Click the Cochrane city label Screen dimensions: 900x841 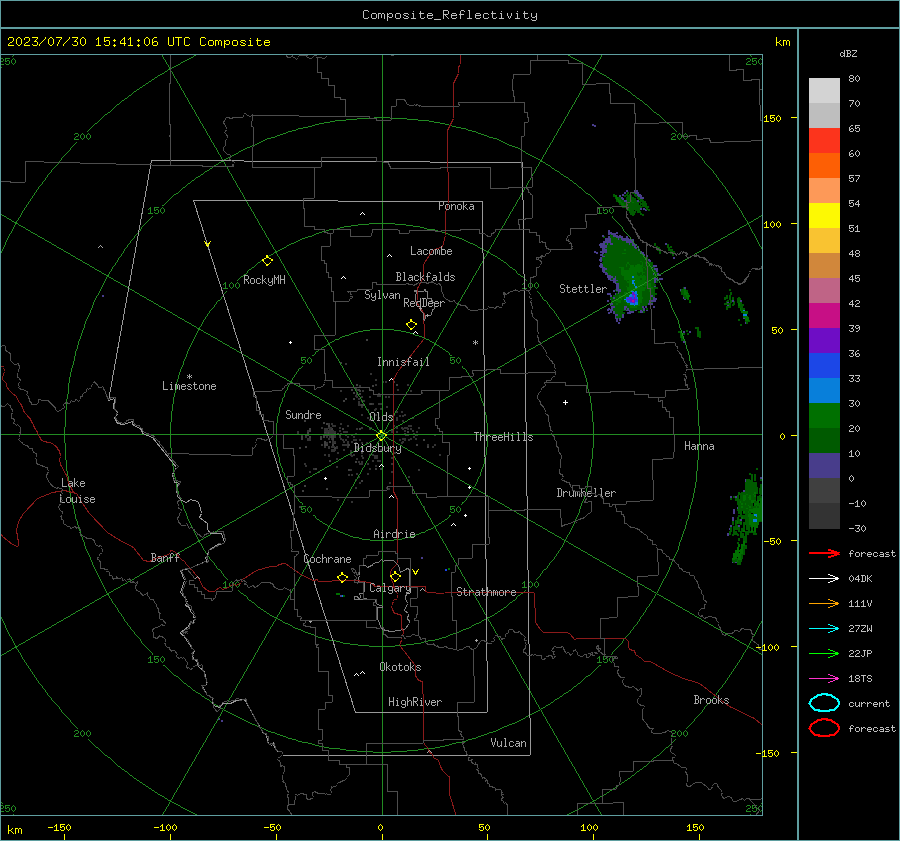327,559
